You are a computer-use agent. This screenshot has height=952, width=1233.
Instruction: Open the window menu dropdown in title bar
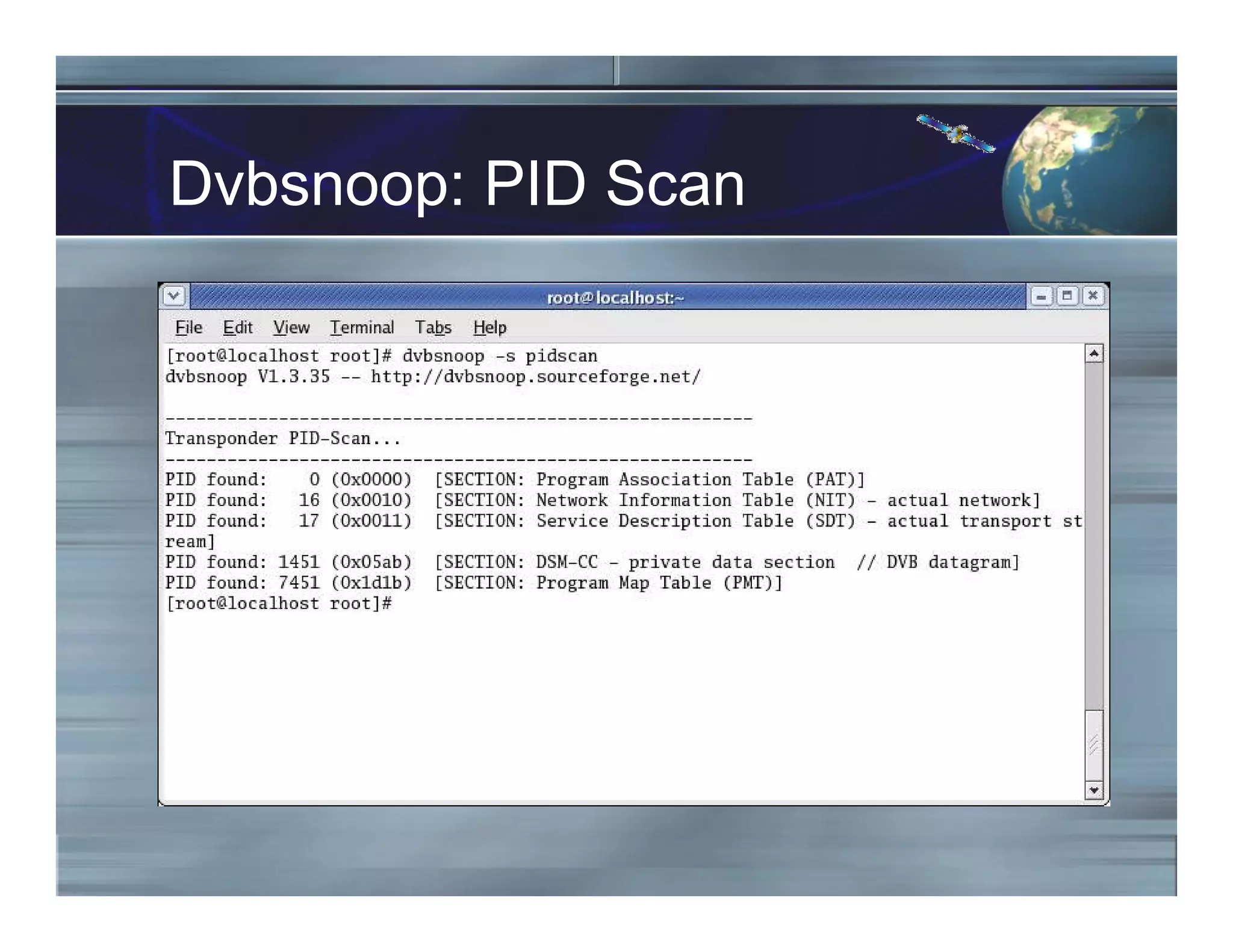174,296
